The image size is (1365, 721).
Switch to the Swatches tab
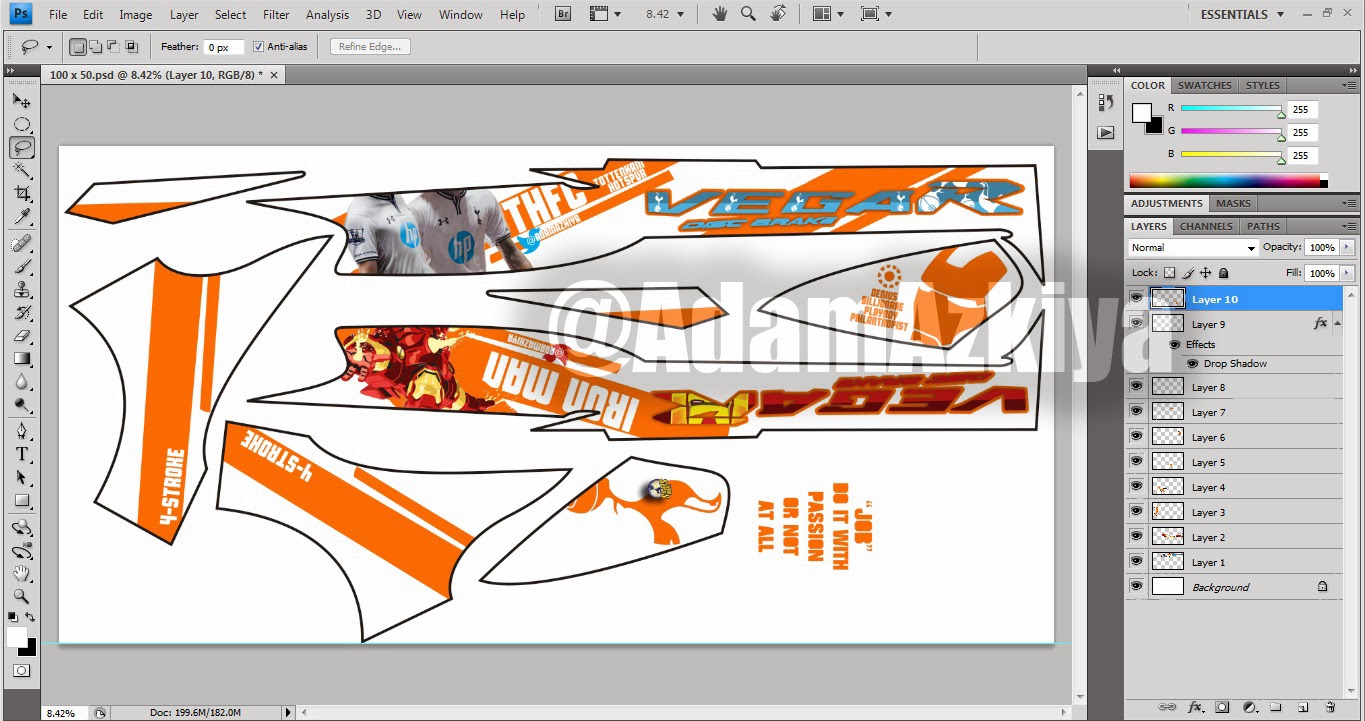(1204, 85)
